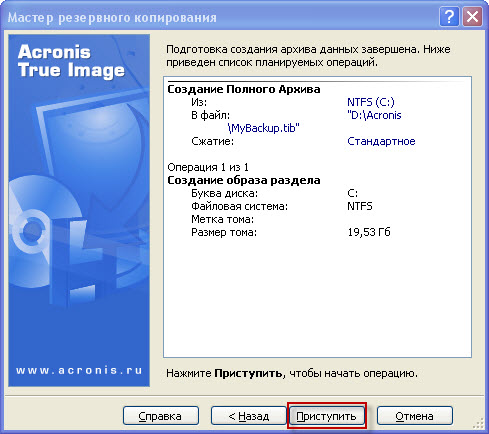
Task: Click the "В файл:" label
Action: [210, 115]
